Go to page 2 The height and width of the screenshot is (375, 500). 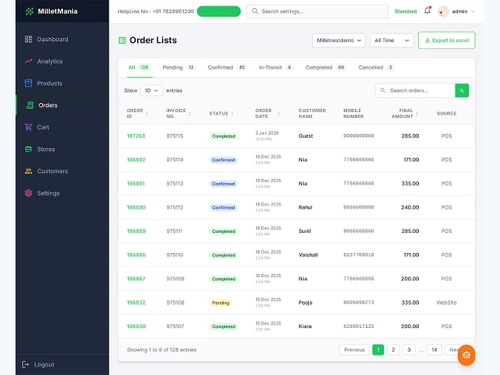(x=393, y=350)
